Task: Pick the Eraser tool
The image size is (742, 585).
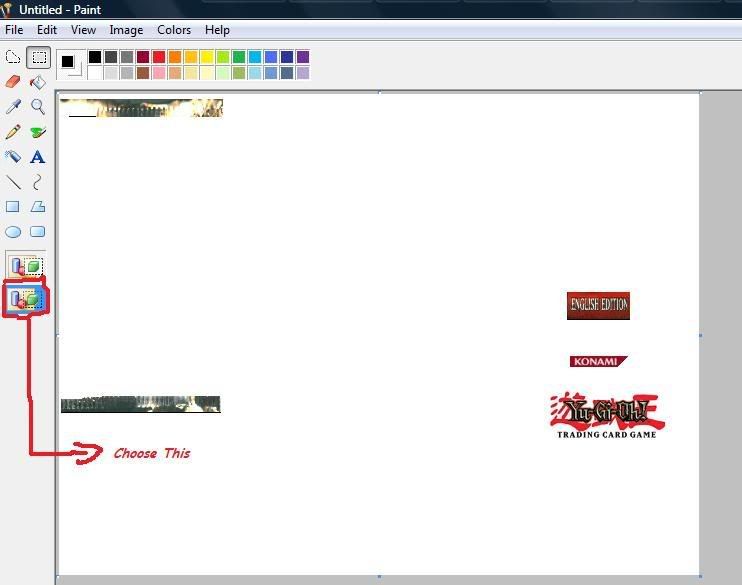Action: coord(13,82)
